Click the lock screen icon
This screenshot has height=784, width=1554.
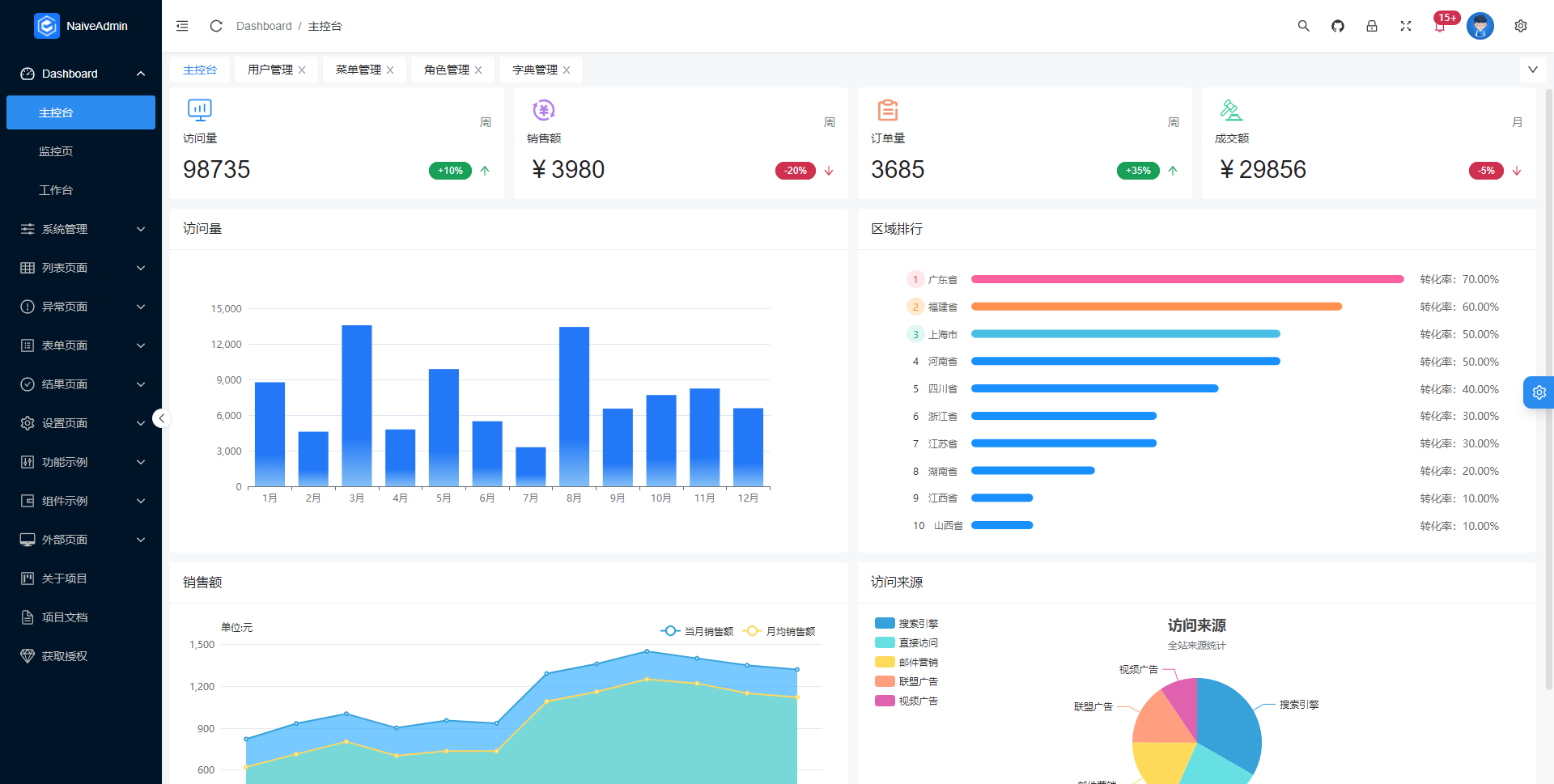[1371, 26]
